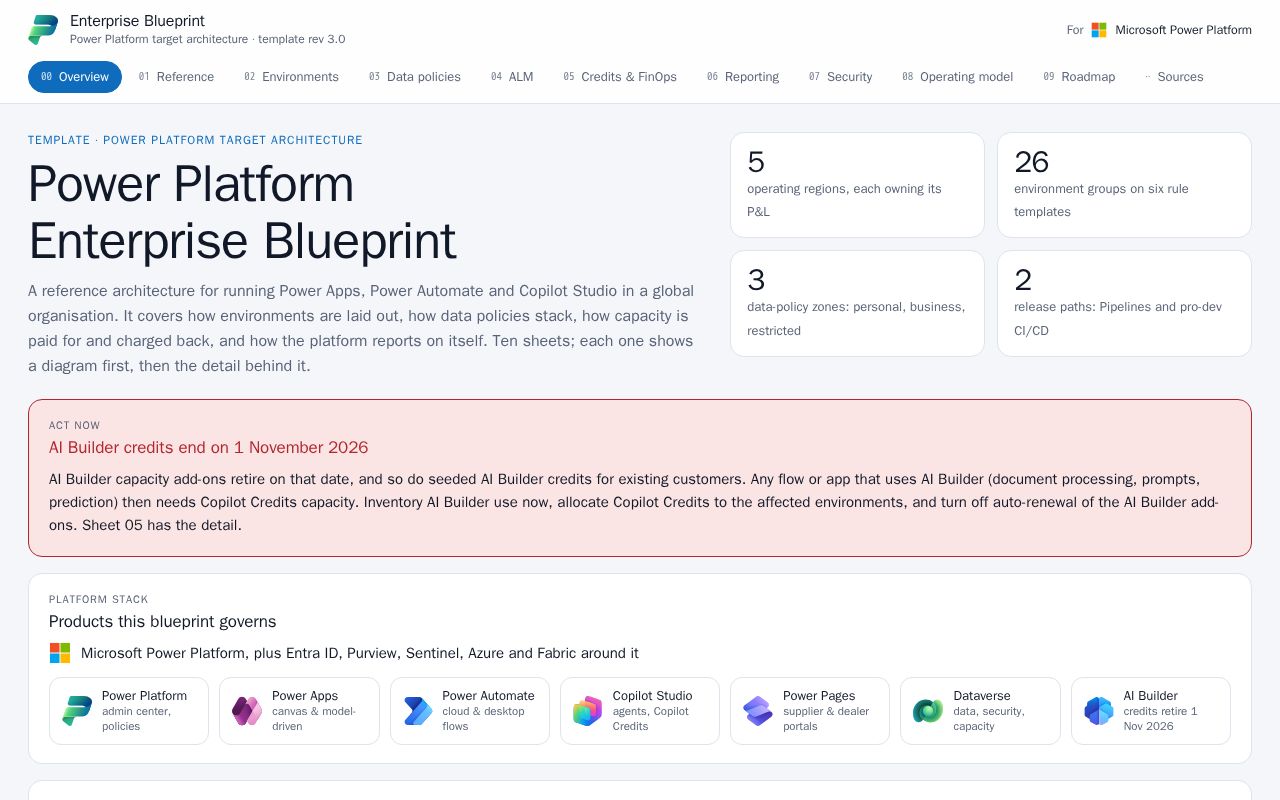
Task: Click the 'PLATFORM STACK' section label
Action: (99, 599)
